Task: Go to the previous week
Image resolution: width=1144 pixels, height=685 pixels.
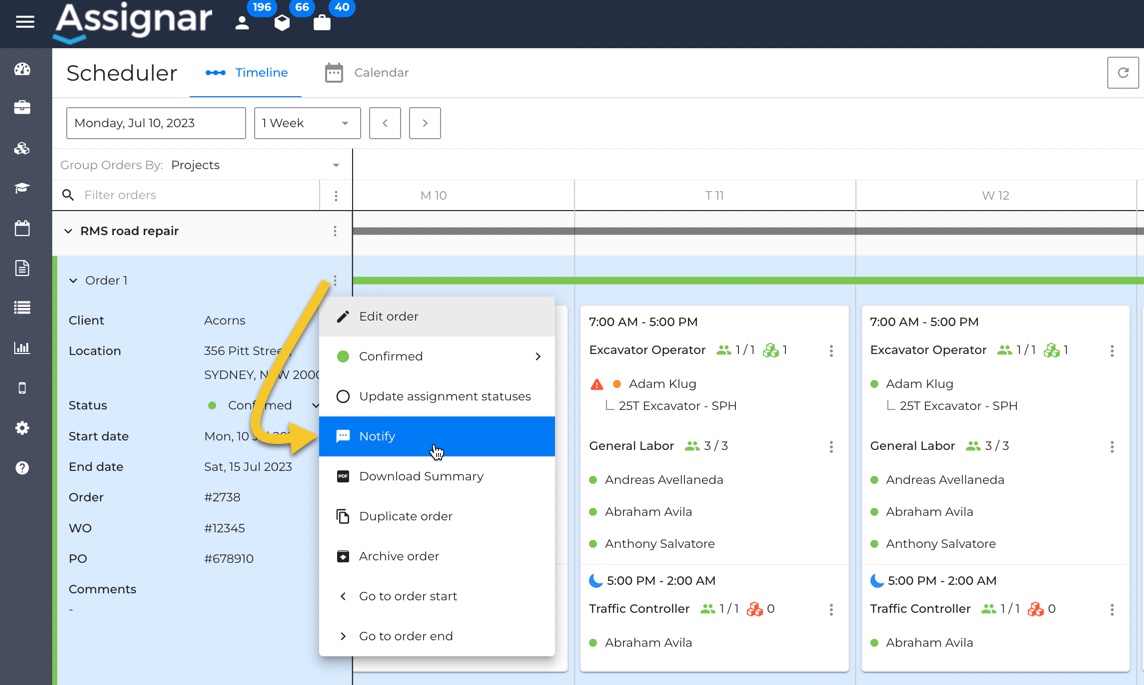Action: tap(385, 123)
